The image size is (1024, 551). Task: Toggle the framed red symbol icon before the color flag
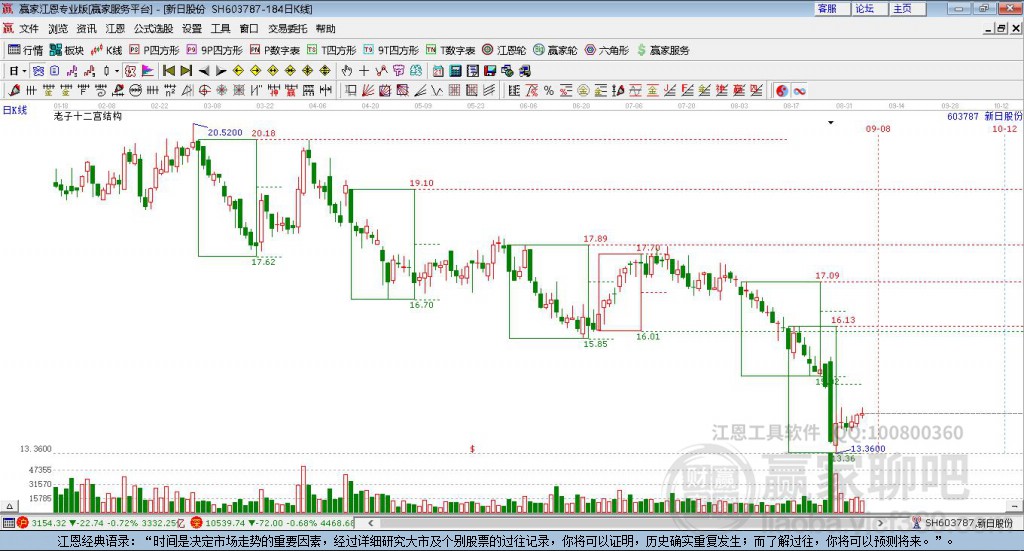(129, 71)
